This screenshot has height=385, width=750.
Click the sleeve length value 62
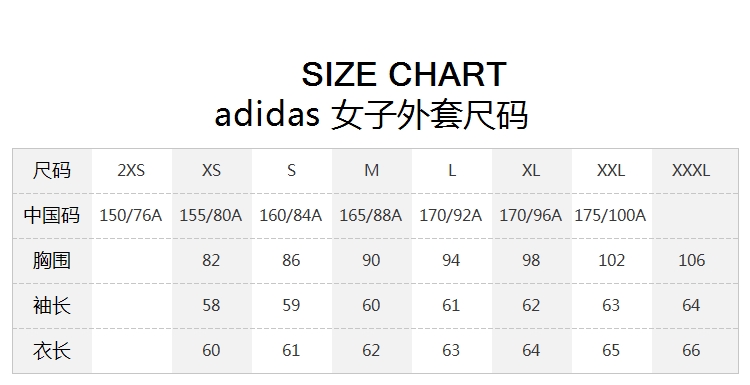click(531, 305)
